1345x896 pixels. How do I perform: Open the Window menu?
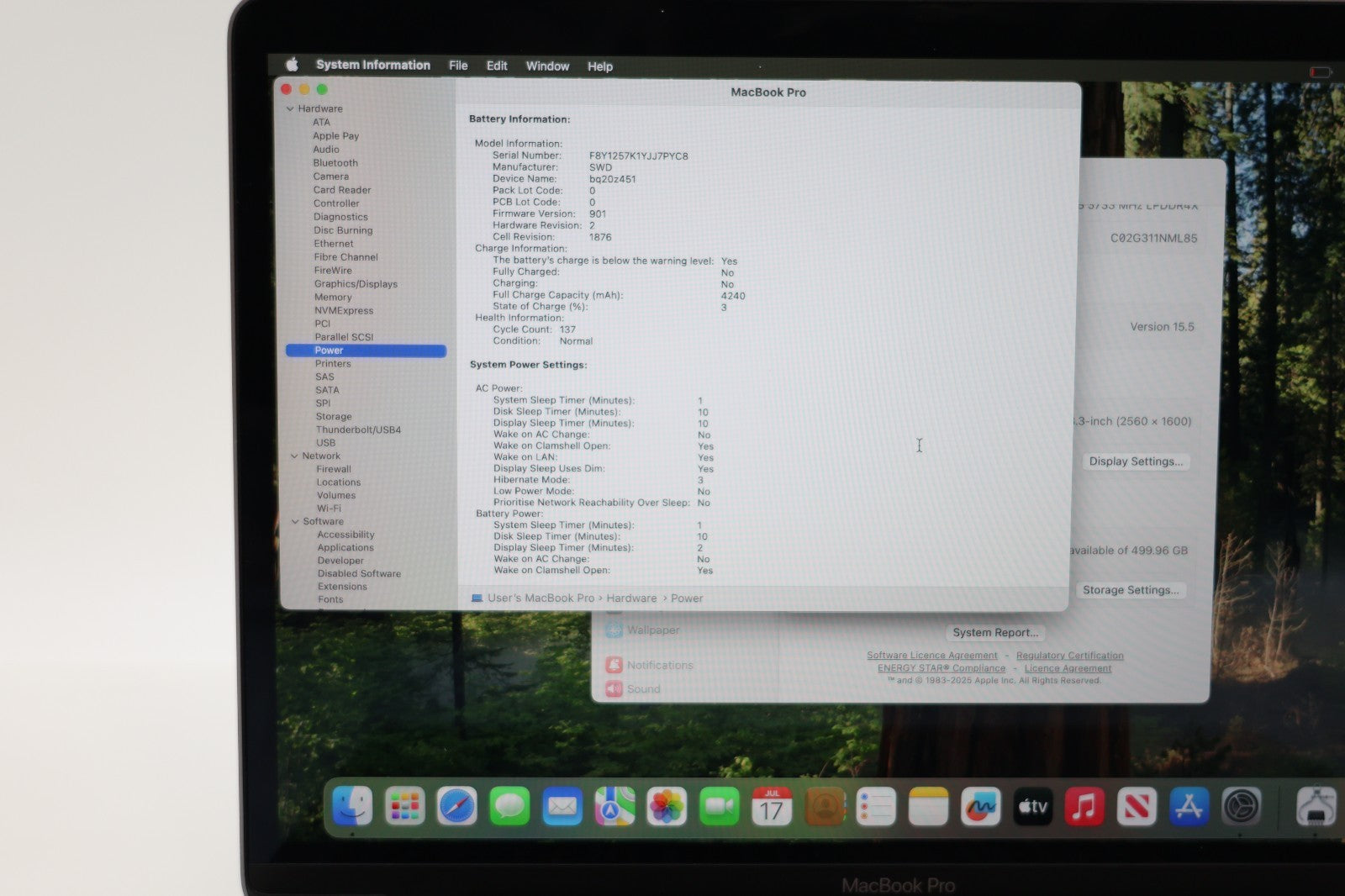tap(547, 66)
